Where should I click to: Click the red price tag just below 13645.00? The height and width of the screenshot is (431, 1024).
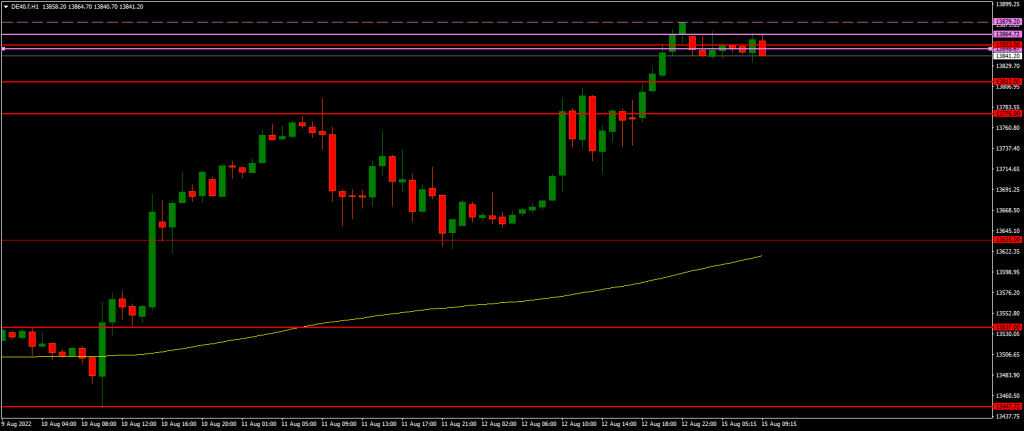click(x=1006, y=240)
